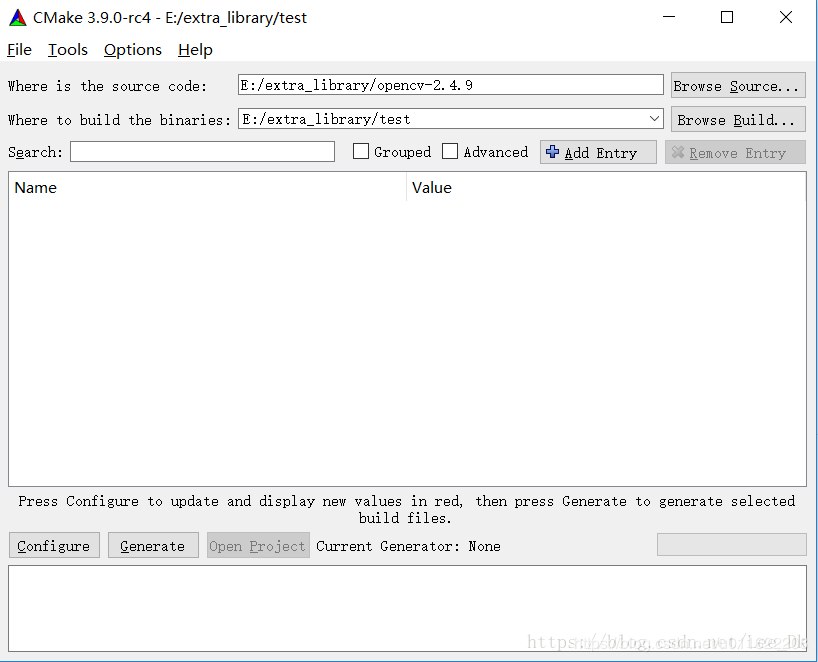Screen dimensions: 818x662
Task: Click the Generate button
Action: pyautogui.click(x=153, y=546)
